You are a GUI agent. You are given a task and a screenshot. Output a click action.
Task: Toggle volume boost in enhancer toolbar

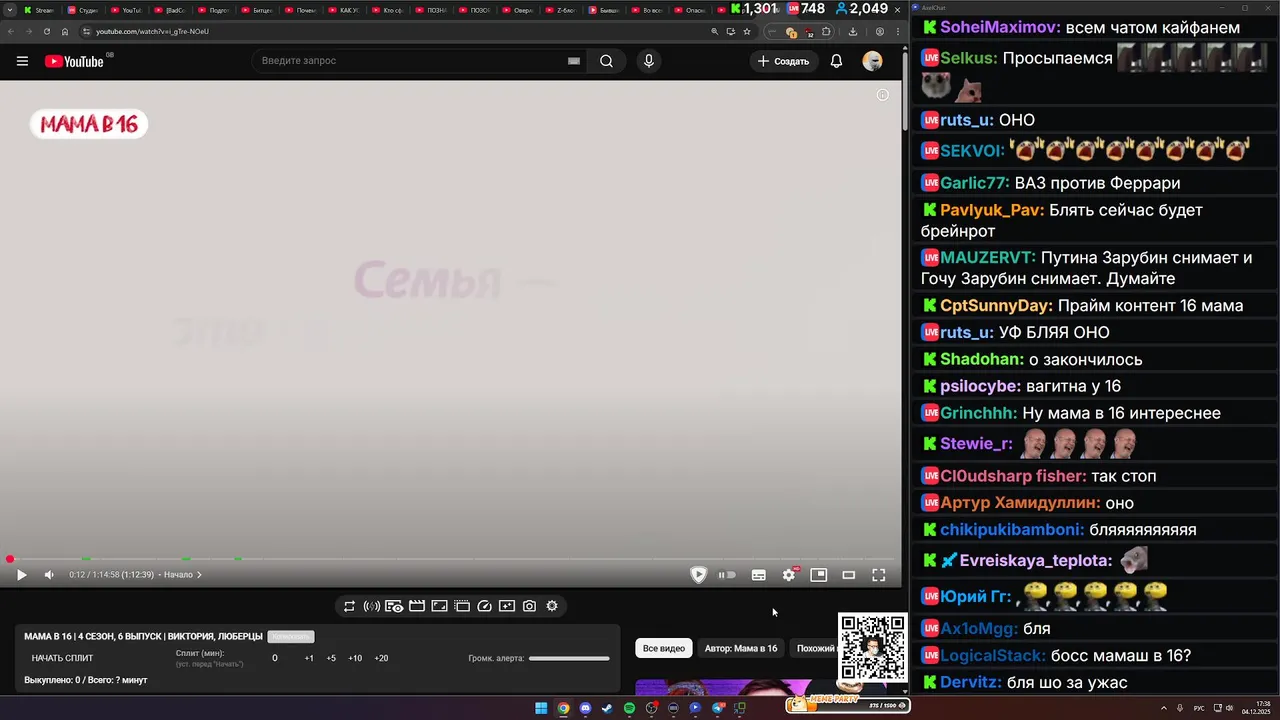tap(371, 606)
